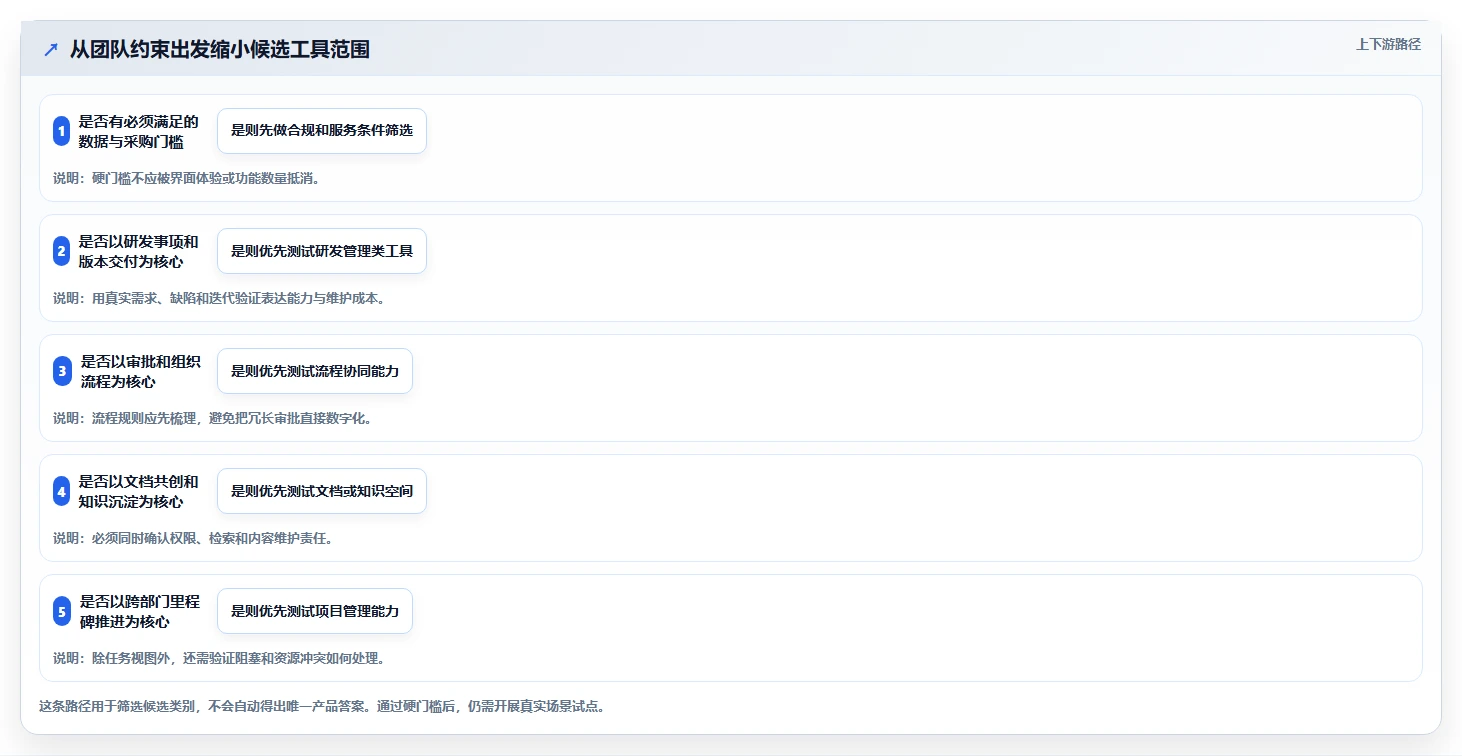The image size is (1462, 756).
Task: Click the title 从团队约束出发缩小候选工具范围
Action: (220, 49)
